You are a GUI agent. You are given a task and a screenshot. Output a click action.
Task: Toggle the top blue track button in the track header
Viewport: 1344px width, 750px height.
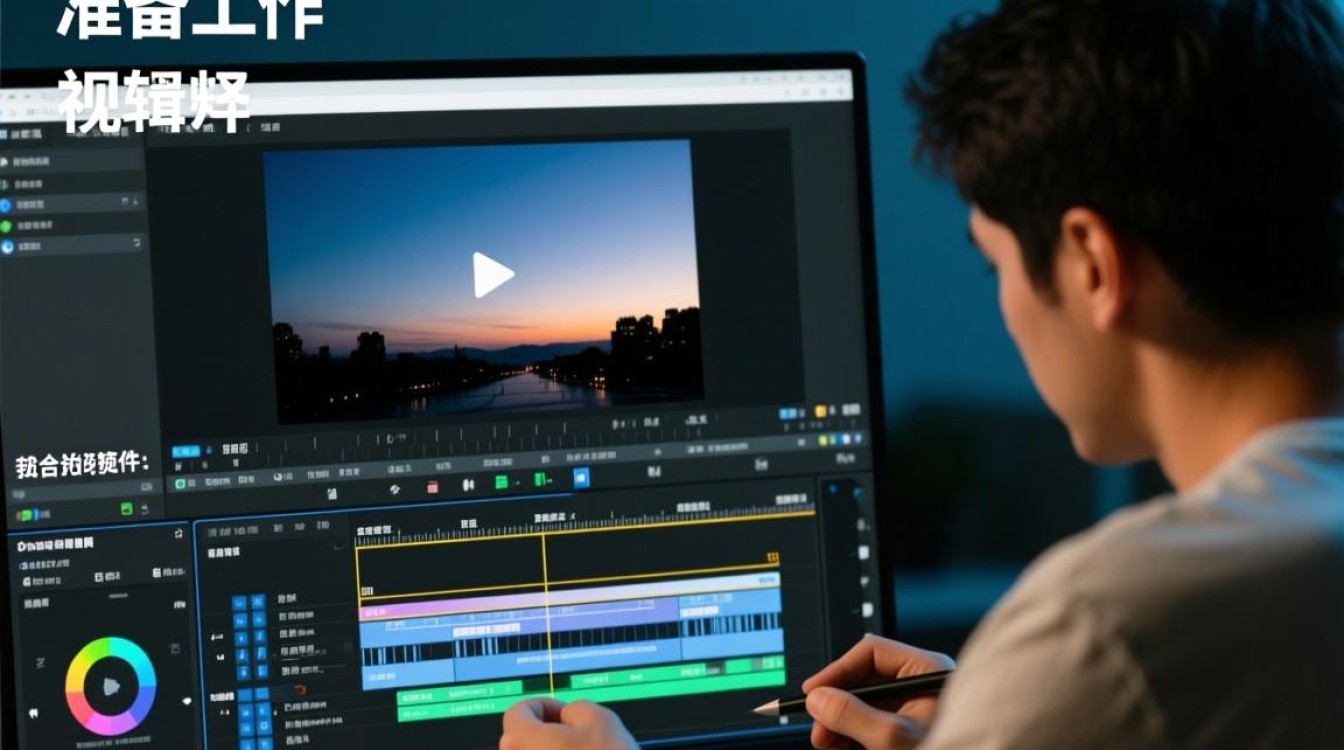click(240, 603)
